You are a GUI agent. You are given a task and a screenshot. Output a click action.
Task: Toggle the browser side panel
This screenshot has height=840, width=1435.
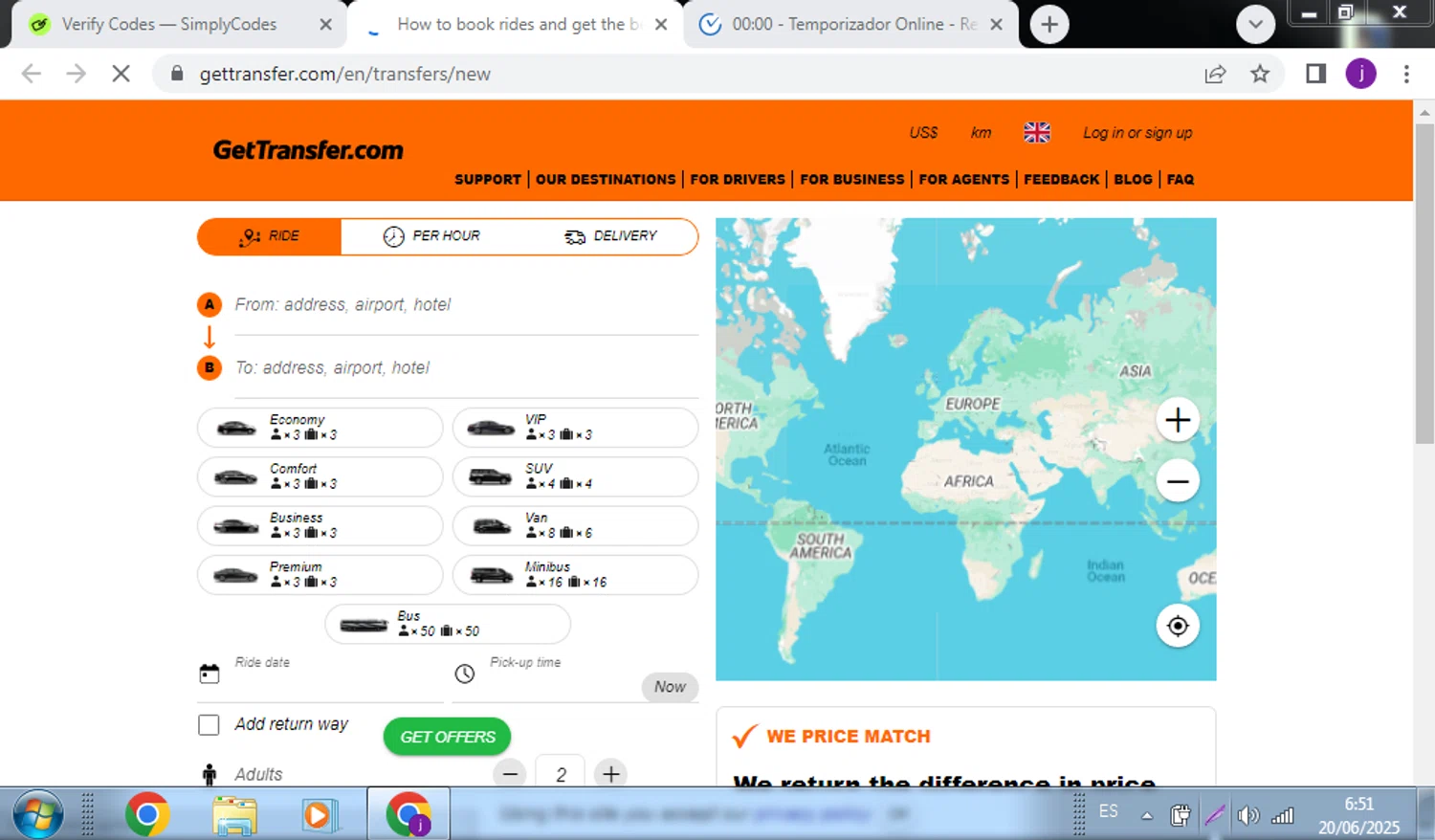point(1315,74)
